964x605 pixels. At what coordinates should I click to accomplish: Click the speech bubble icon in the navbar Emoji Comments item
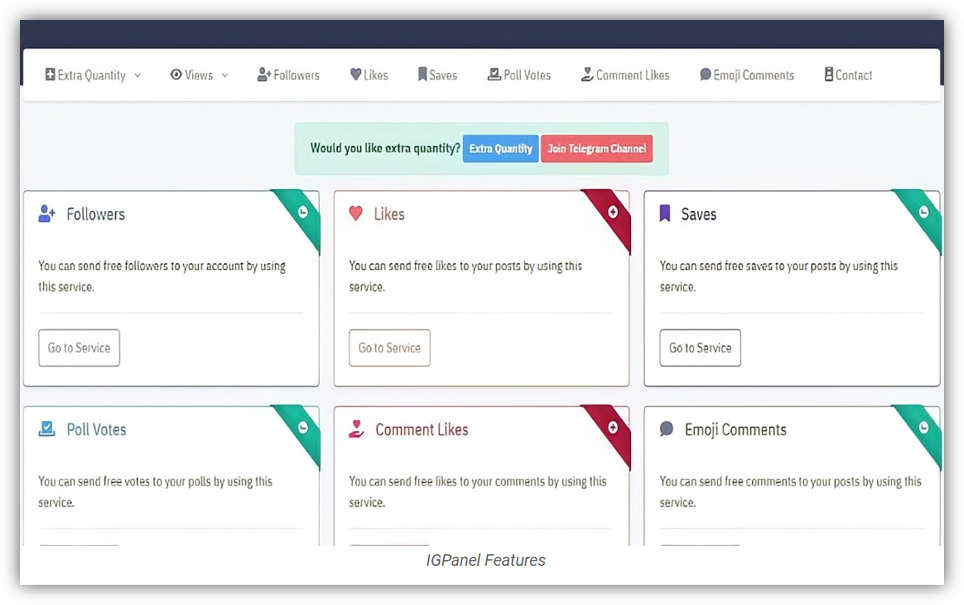pos(705,74)
